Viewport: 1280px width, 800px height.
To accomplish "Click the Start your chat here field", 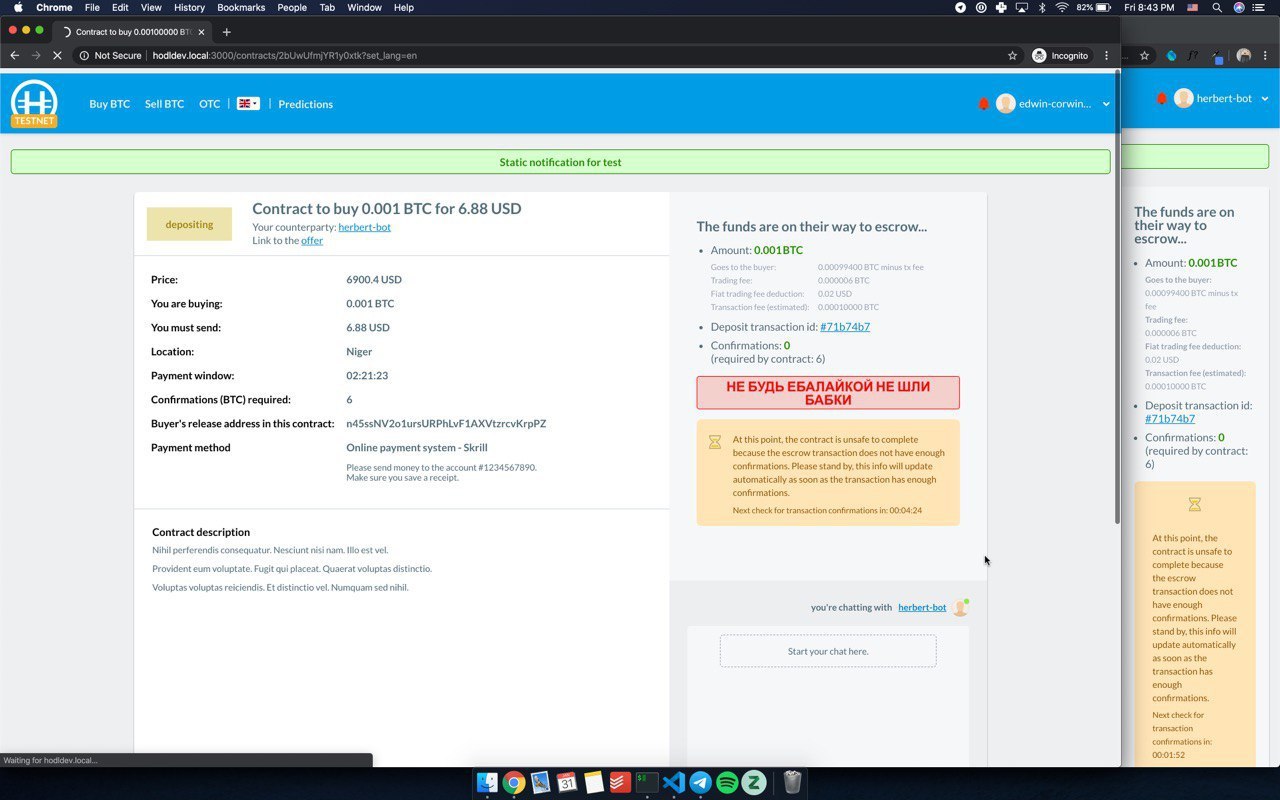I will (x=828, y=651).
